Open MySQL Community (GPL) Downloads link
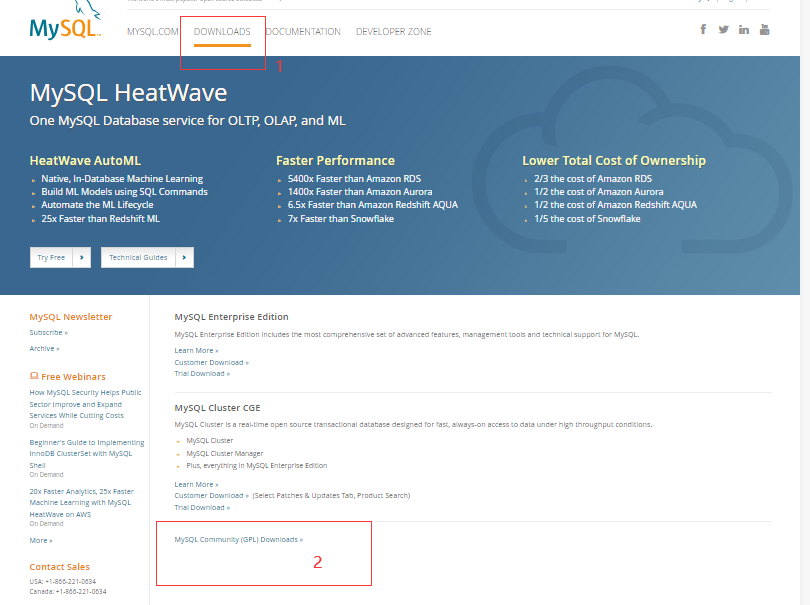Screen dimensions: 810x605 click(x=239, y=539)
